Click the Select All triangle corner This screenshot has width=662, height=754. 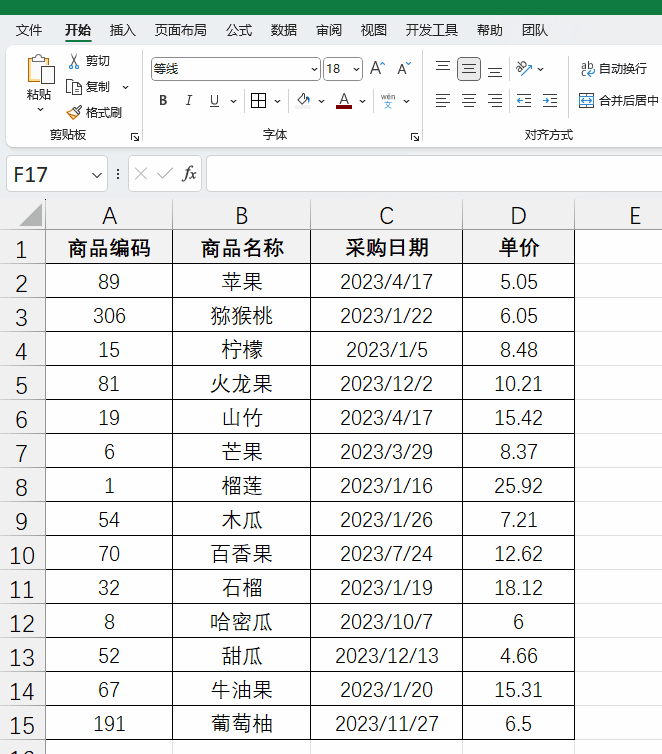click(x=31, y=214)
